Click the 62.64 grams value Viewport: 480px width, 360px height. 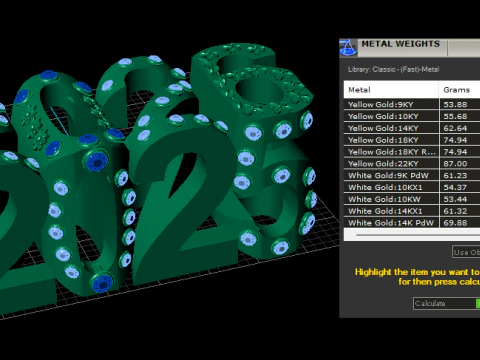[455, 128]
